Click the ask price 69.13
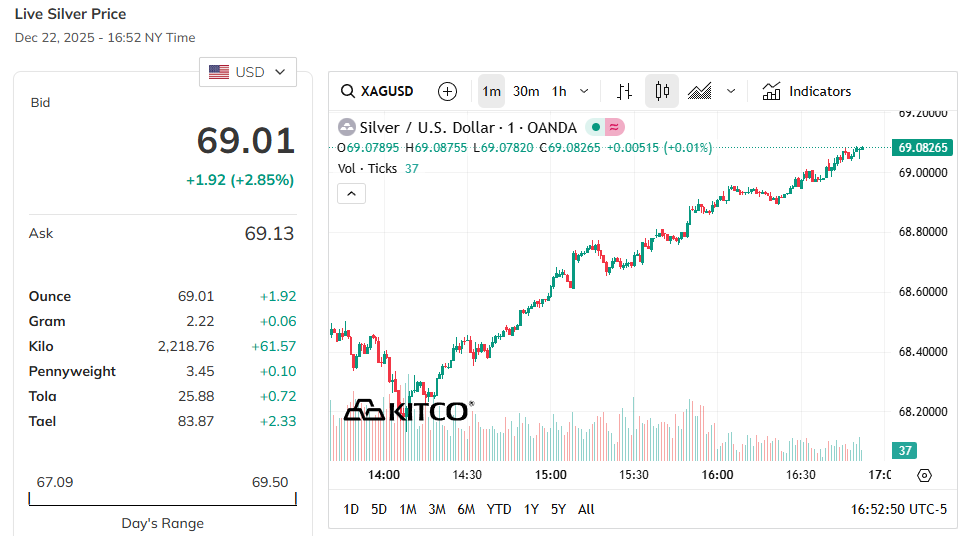The height and width of the screenshot is (536, 967). (x=270, y=234)
